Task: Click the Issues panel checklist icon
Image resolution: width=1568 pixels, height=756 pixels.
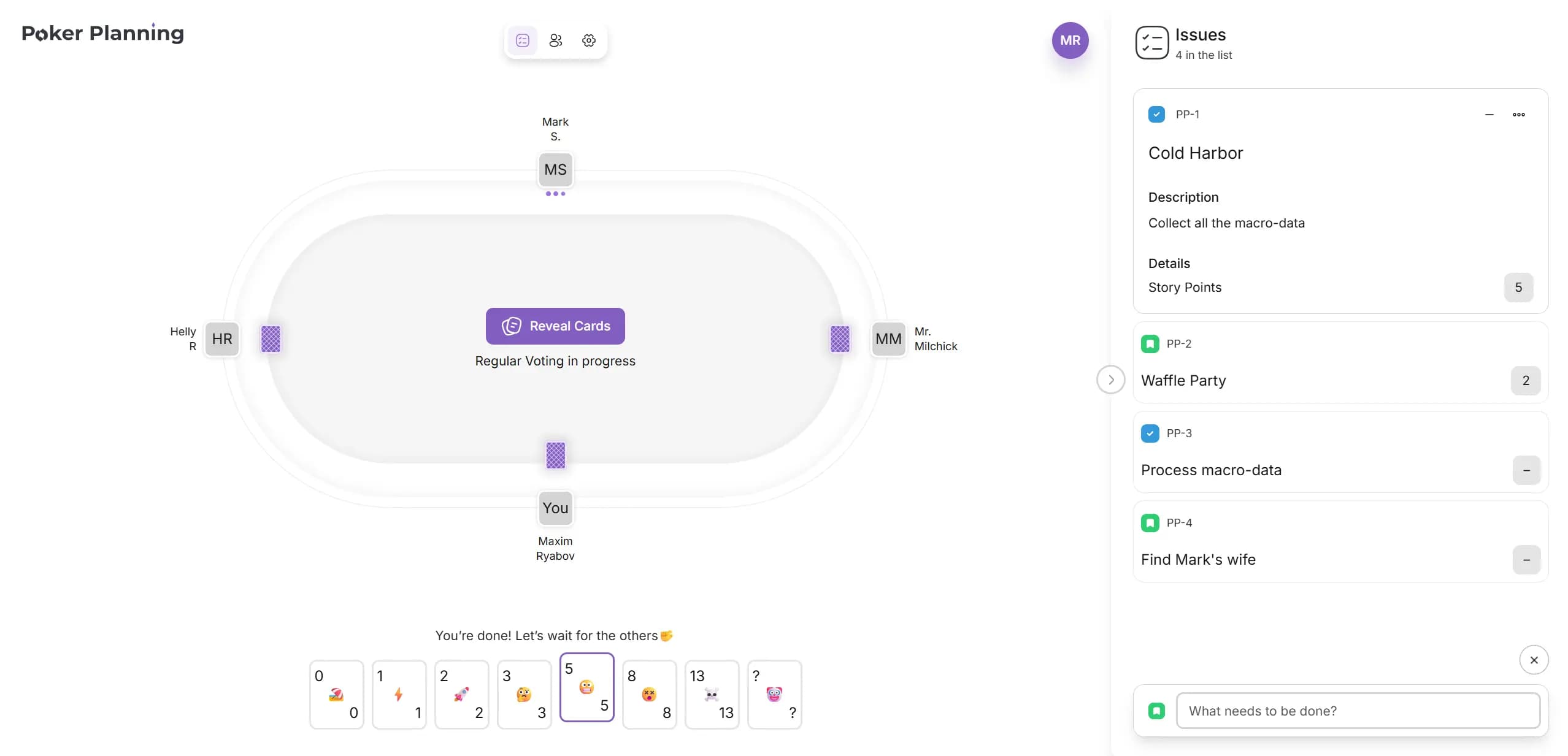Action: coord(1151,42)
